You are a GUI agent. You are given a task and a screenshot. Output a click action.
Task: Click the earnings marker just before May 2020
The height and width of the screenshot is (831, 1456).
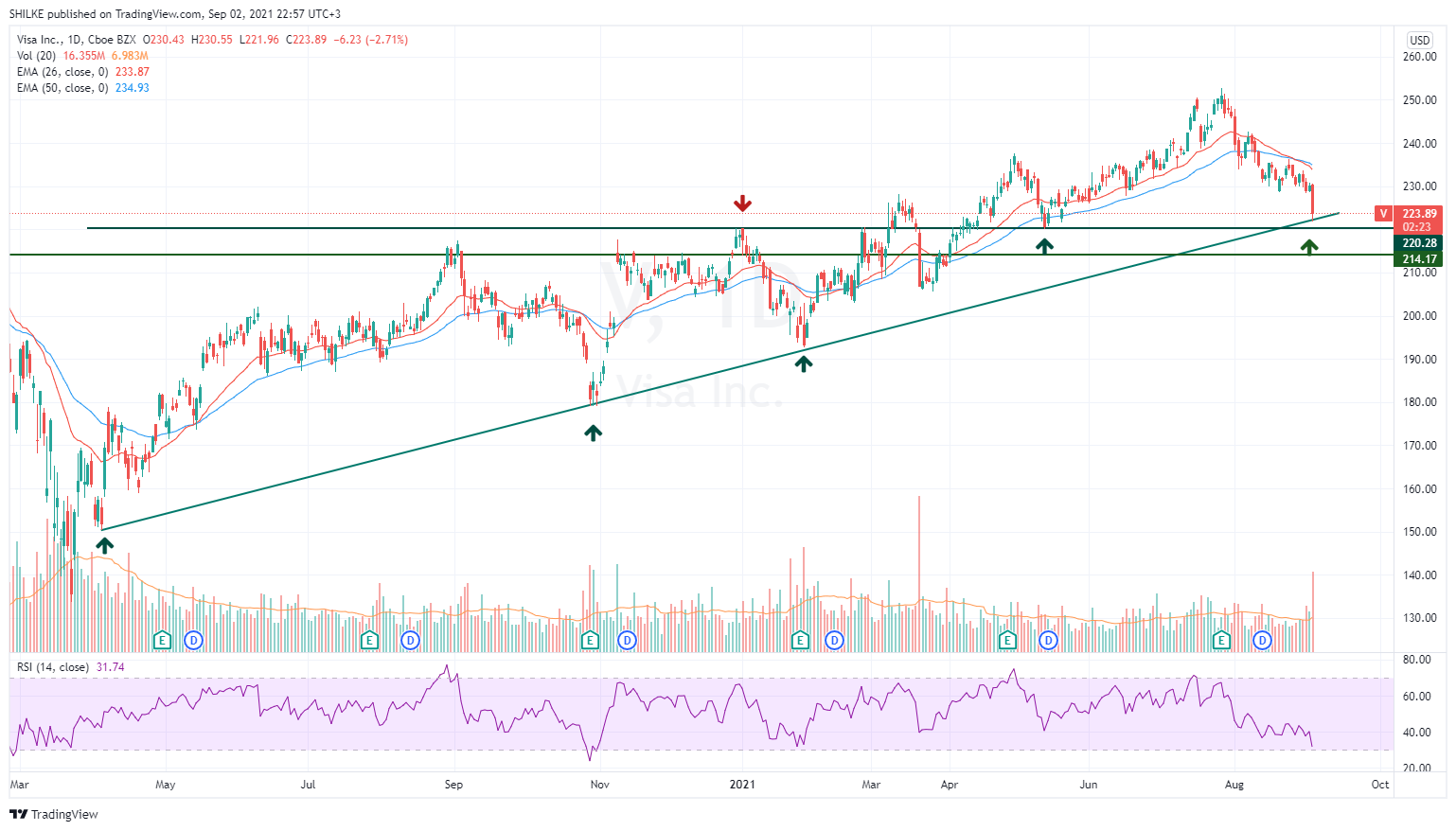pos(162,641)
